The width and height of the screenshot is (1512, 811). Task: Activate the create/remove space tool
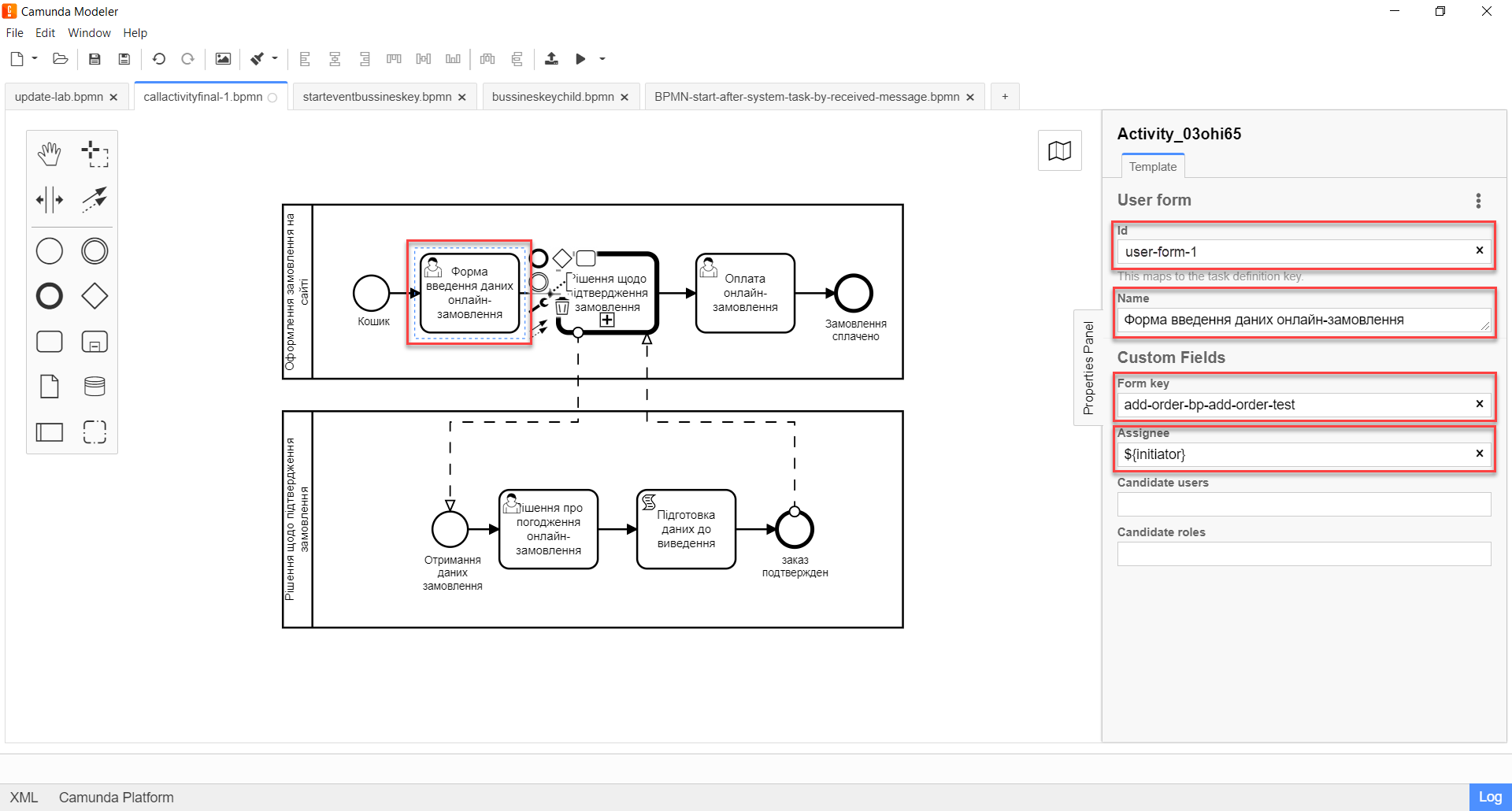50,199
